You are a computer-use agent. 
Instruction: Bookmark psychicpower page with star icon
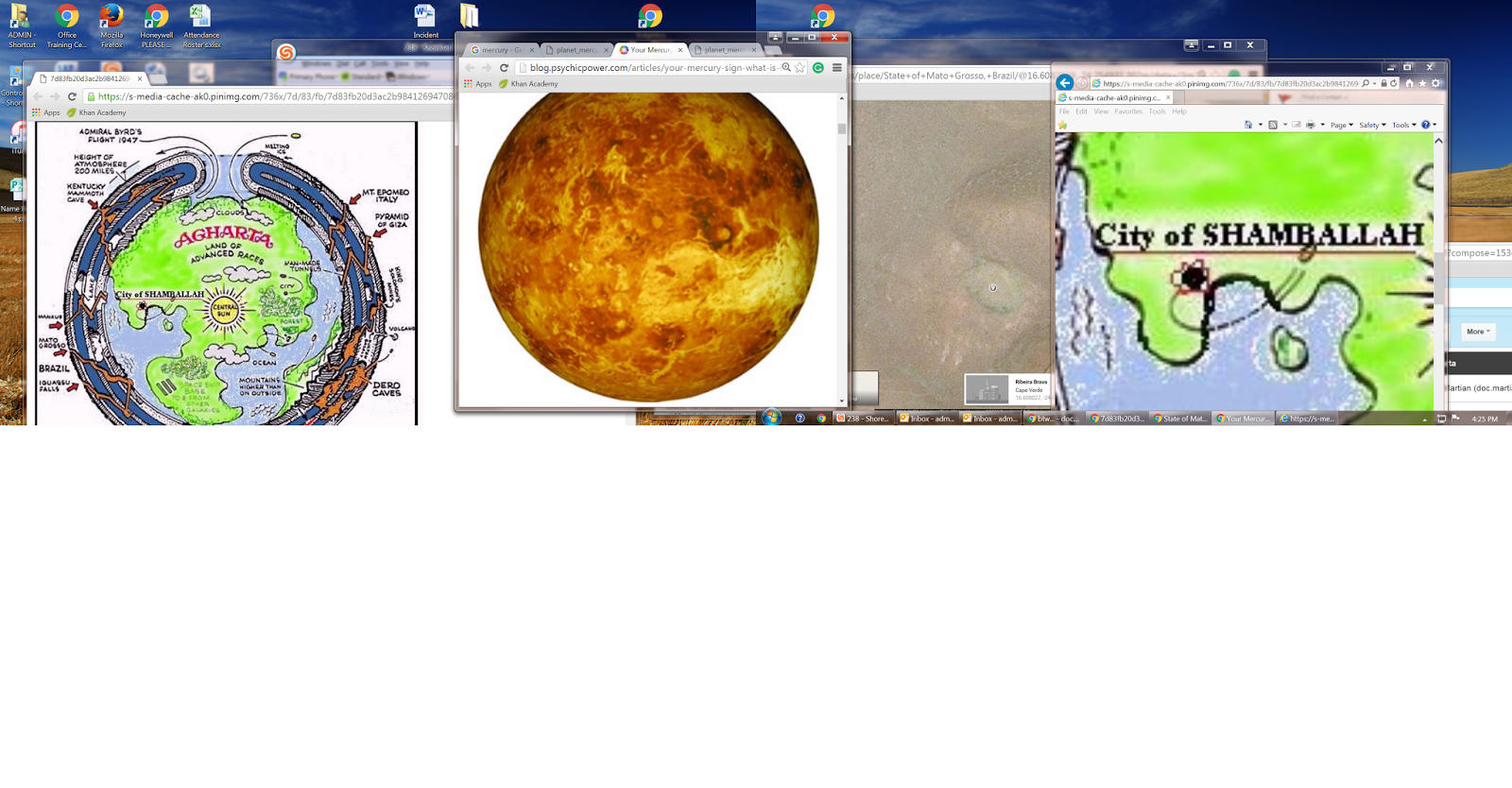[800, 68]
